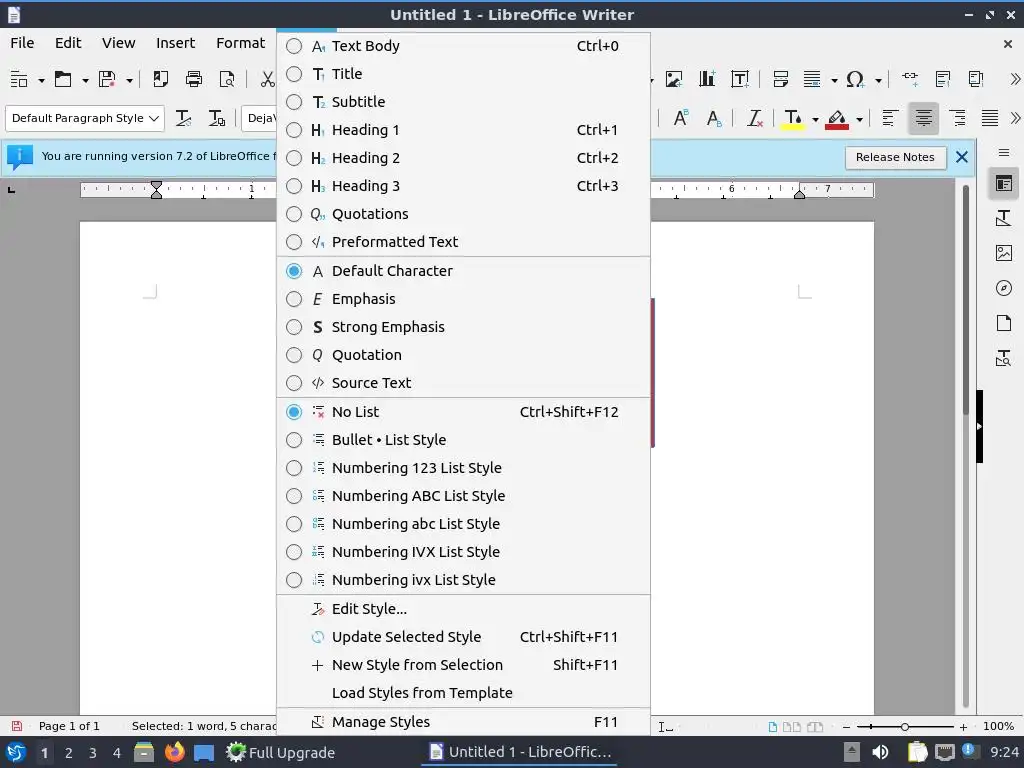Viewport: 1024px width, 768px height.
Task: Expand the Open file dropdown arrow
Action: point(85,80)
